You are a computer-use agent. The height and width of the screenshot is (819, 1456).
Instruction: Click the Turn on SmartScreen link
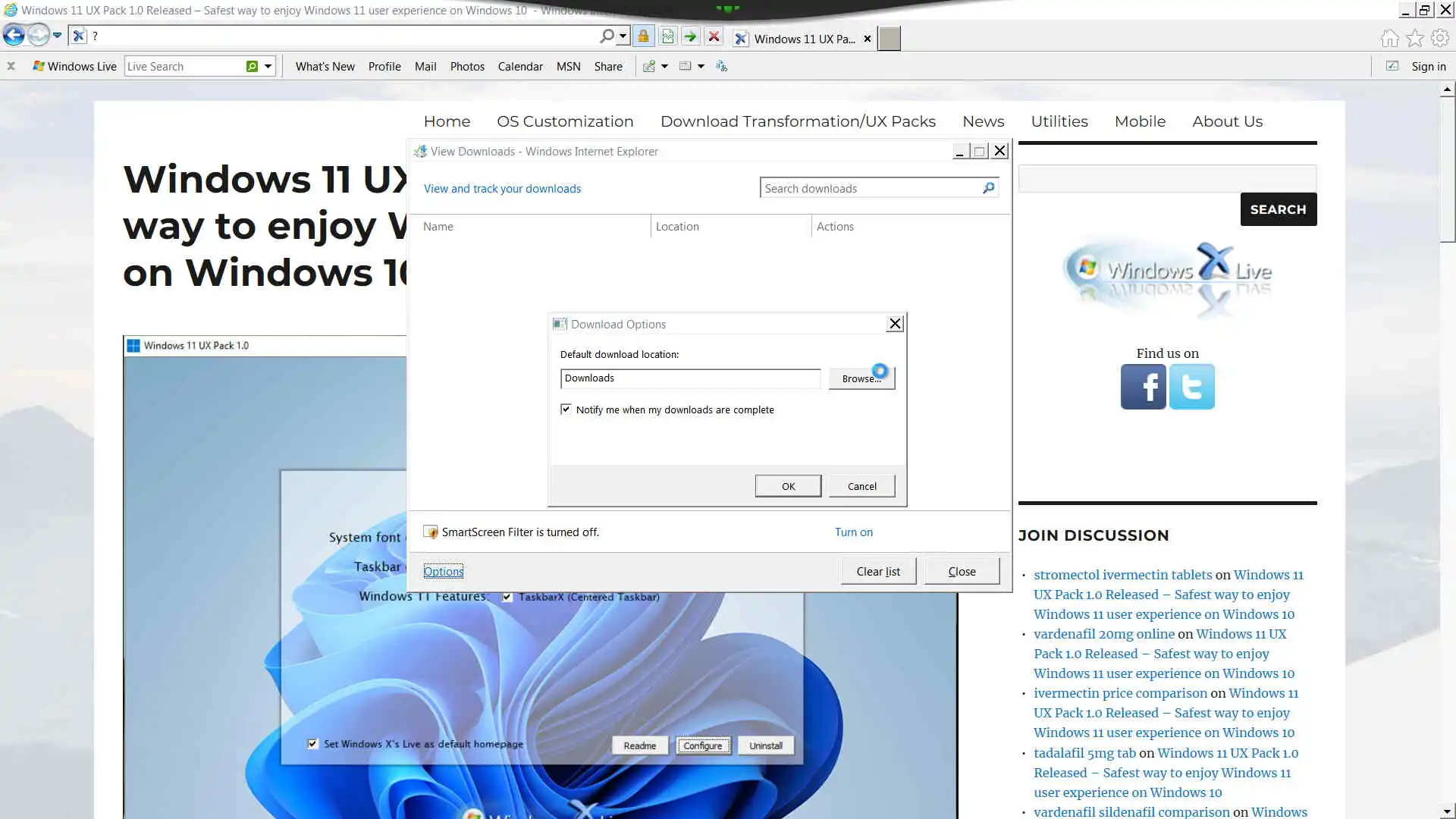[853, 532]
